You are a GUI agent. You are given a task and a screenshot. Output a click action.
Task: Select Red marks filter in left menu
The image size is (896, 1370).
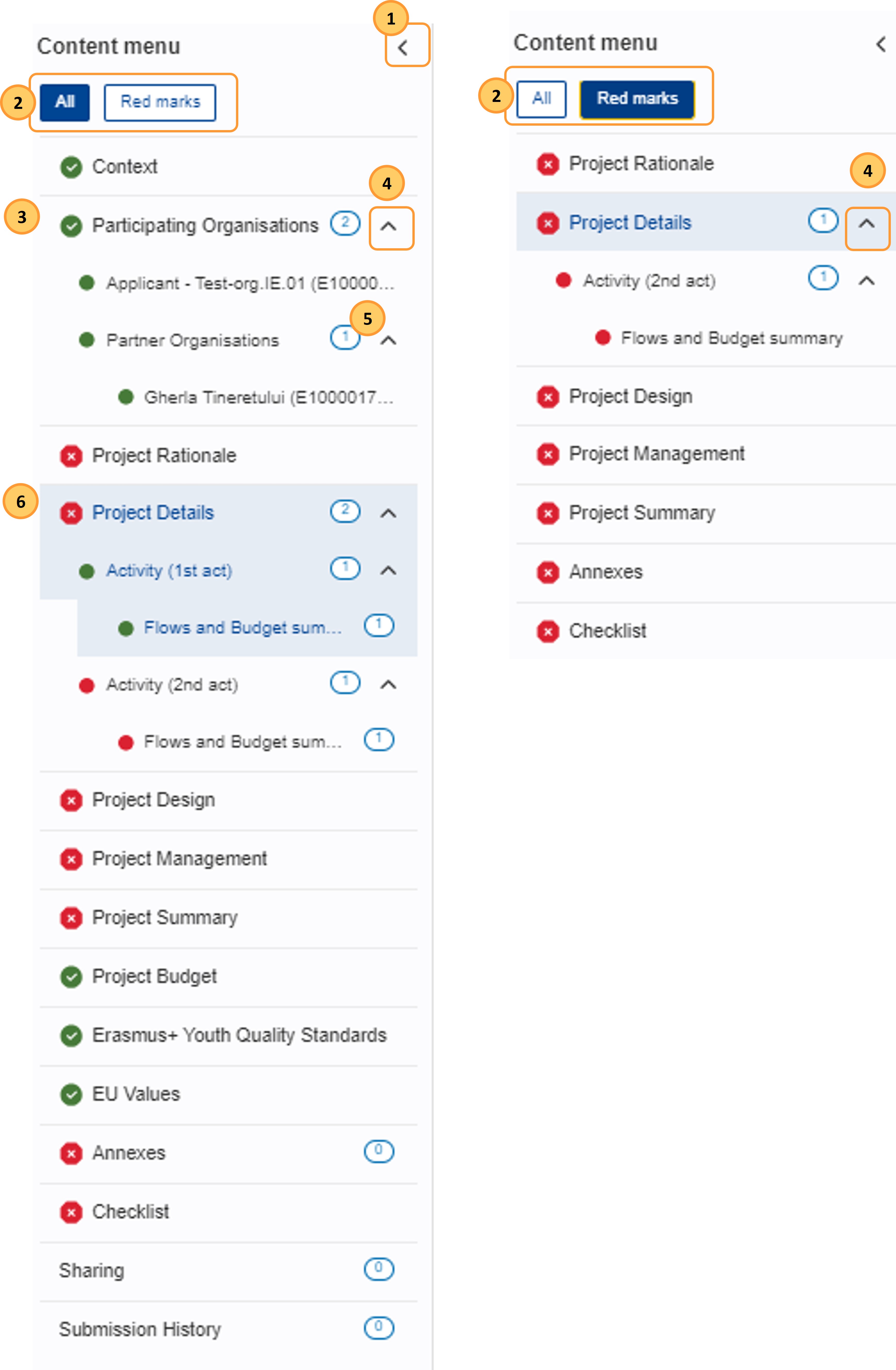[x=160, y=102]
